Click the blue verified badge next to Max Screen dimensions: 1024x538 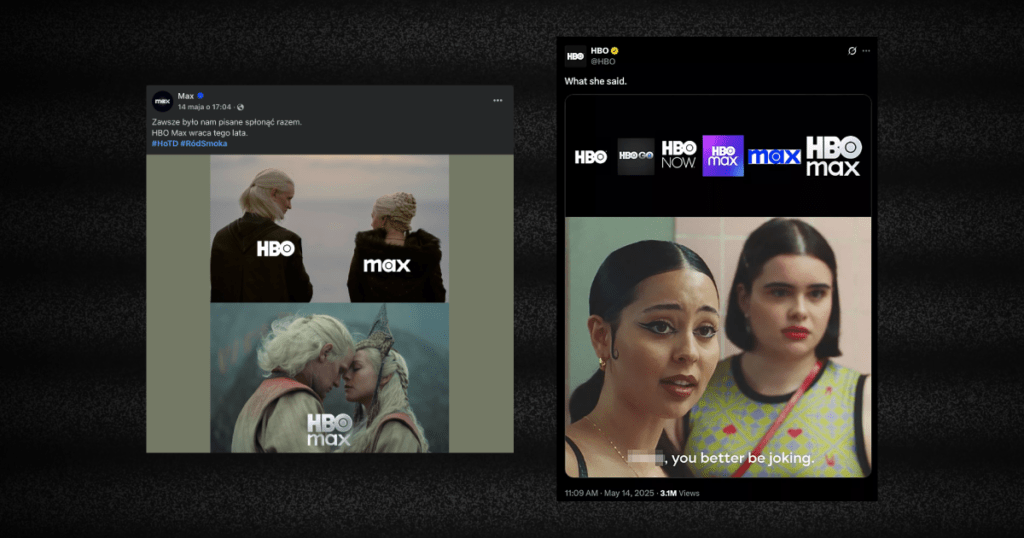tap(201, 96)
